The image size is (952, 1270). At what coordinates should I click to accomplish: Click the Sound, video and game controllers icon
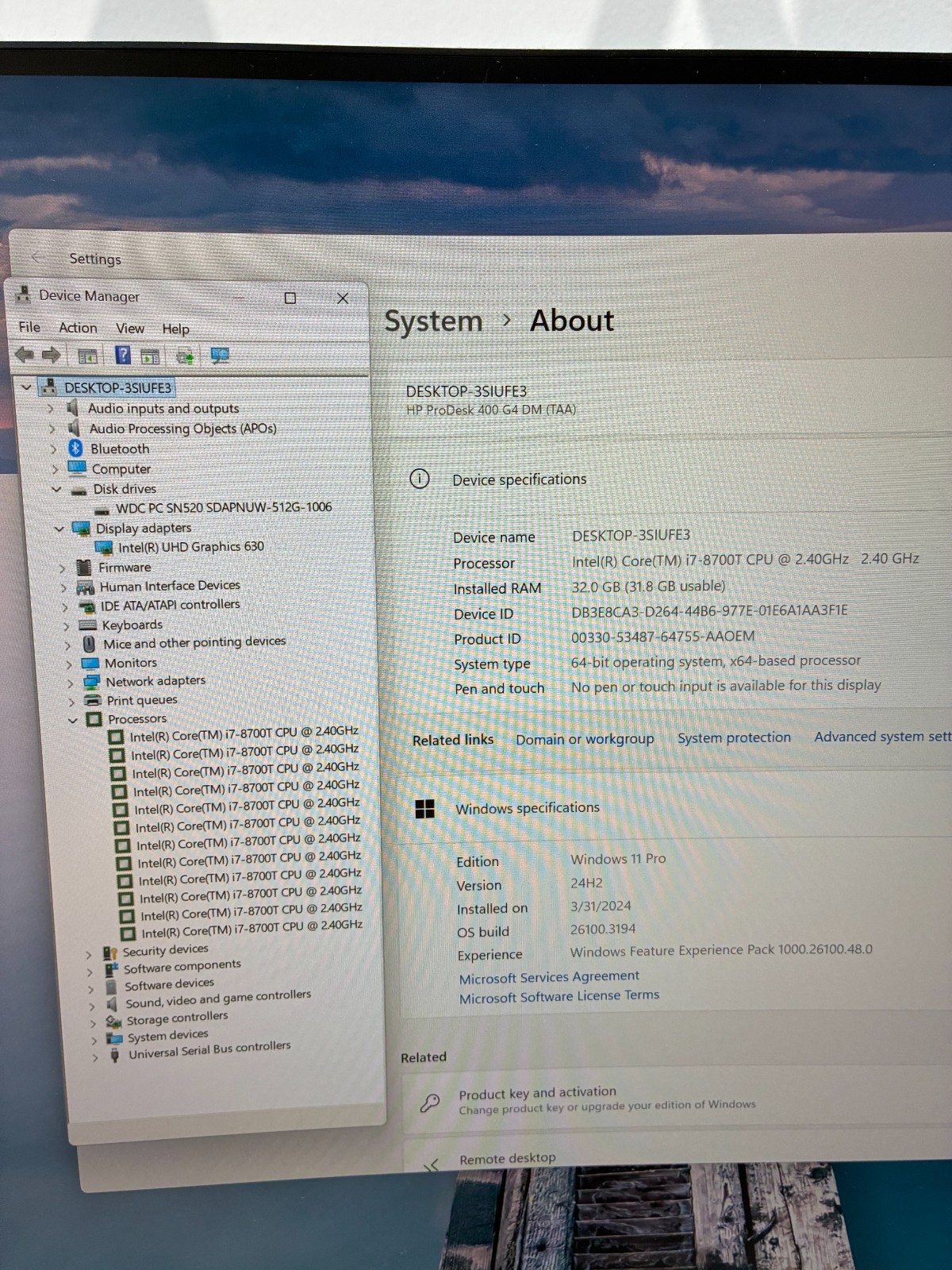point(113,1004)
